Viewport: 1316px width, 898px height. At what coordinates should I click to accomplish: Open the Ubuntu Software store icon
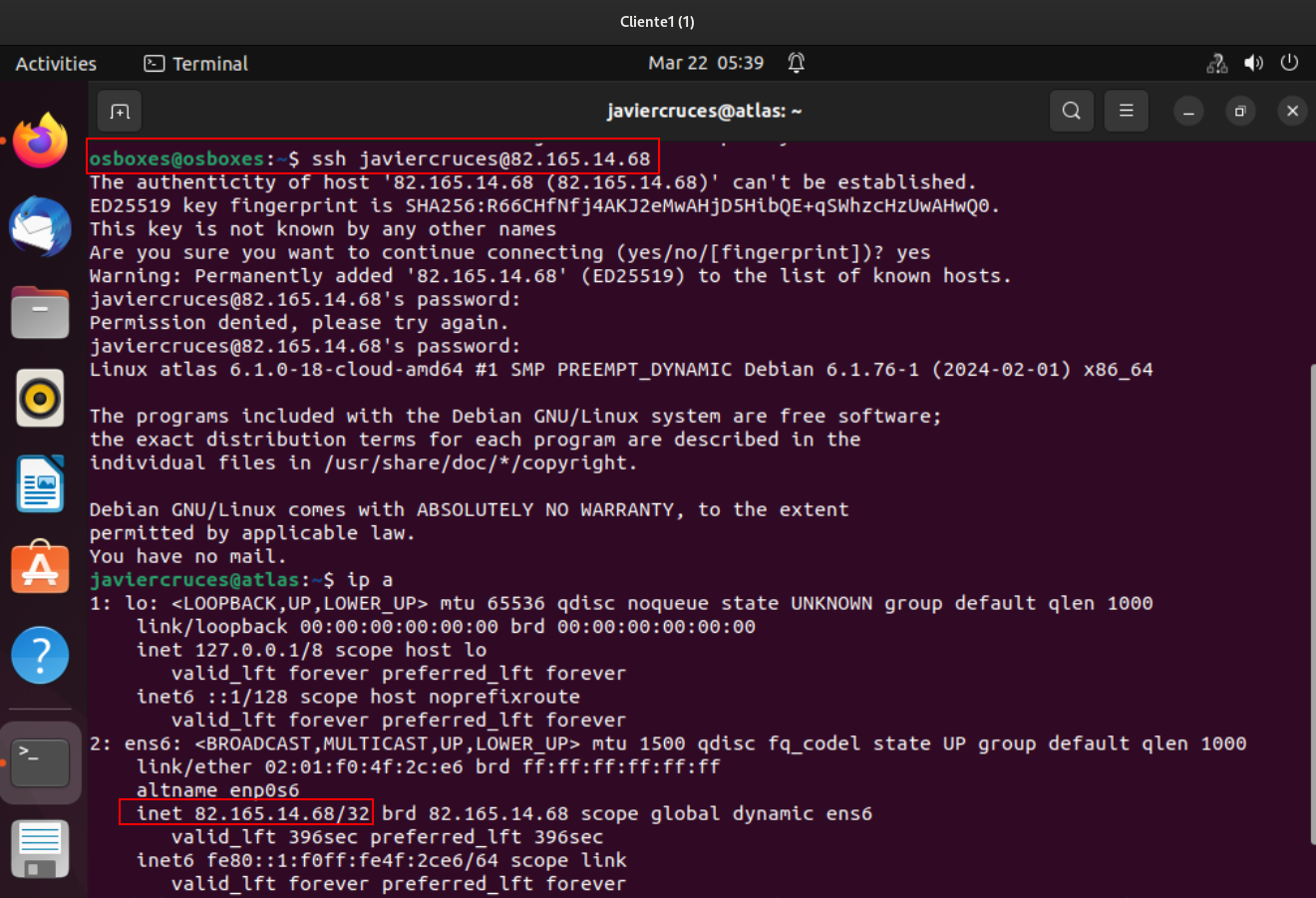[x=40, y=569]
